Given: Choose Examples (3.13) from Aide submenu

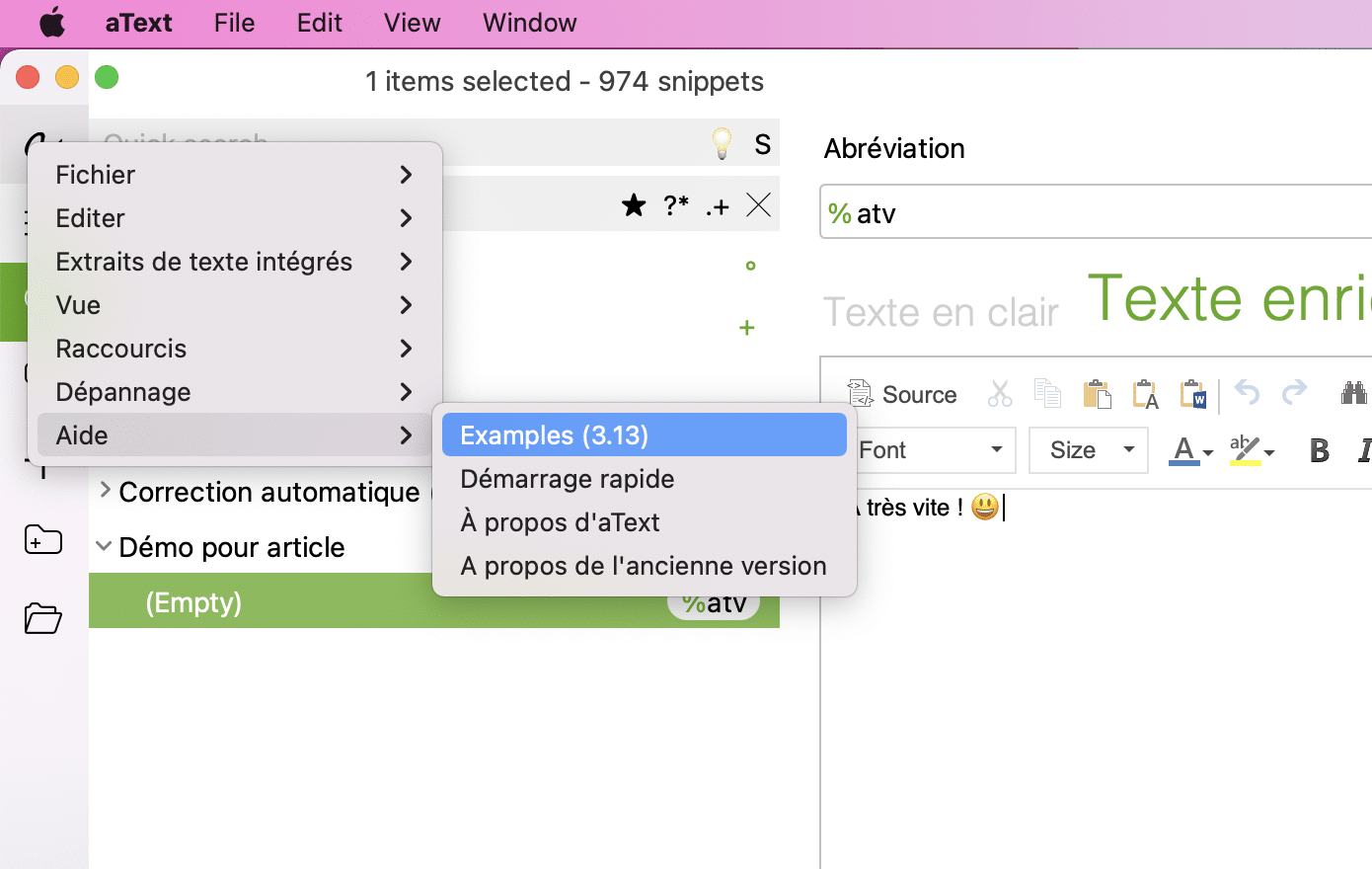Looking at the screenshot, I should [x=645, y=435].
